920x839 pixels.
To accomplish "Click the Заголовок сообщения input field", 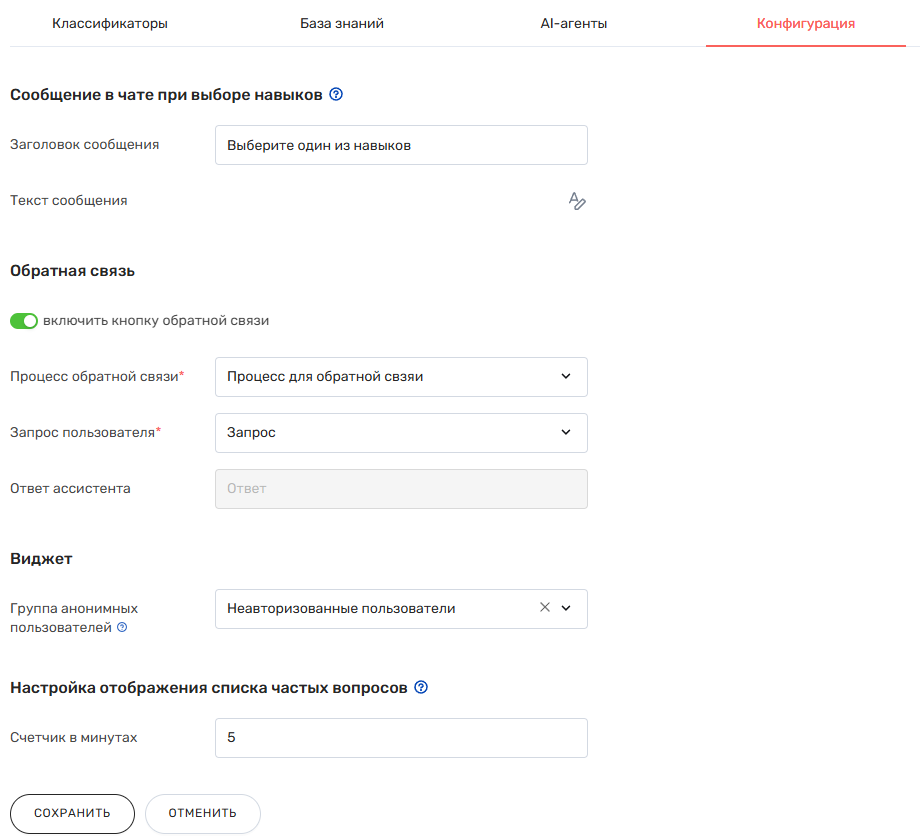I will pos(401,145).
